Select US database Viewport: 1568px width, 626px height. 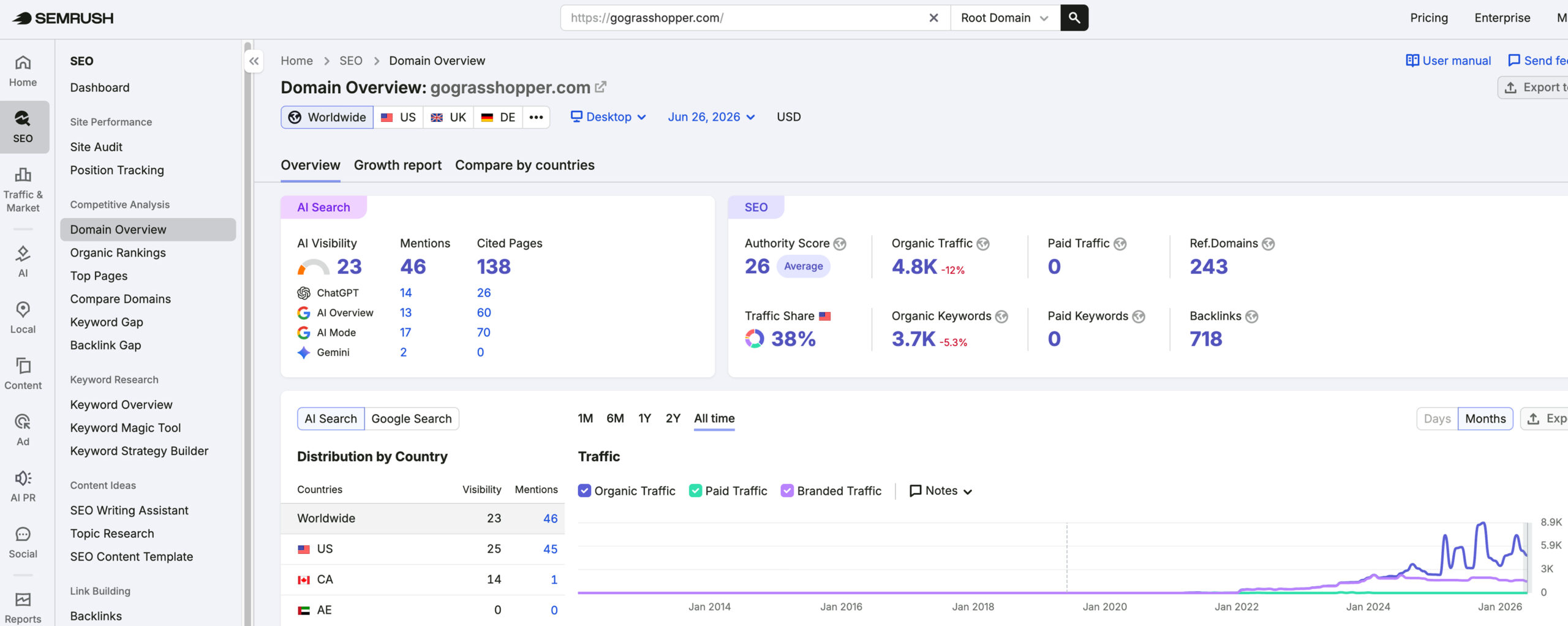(x=398, y=117)
